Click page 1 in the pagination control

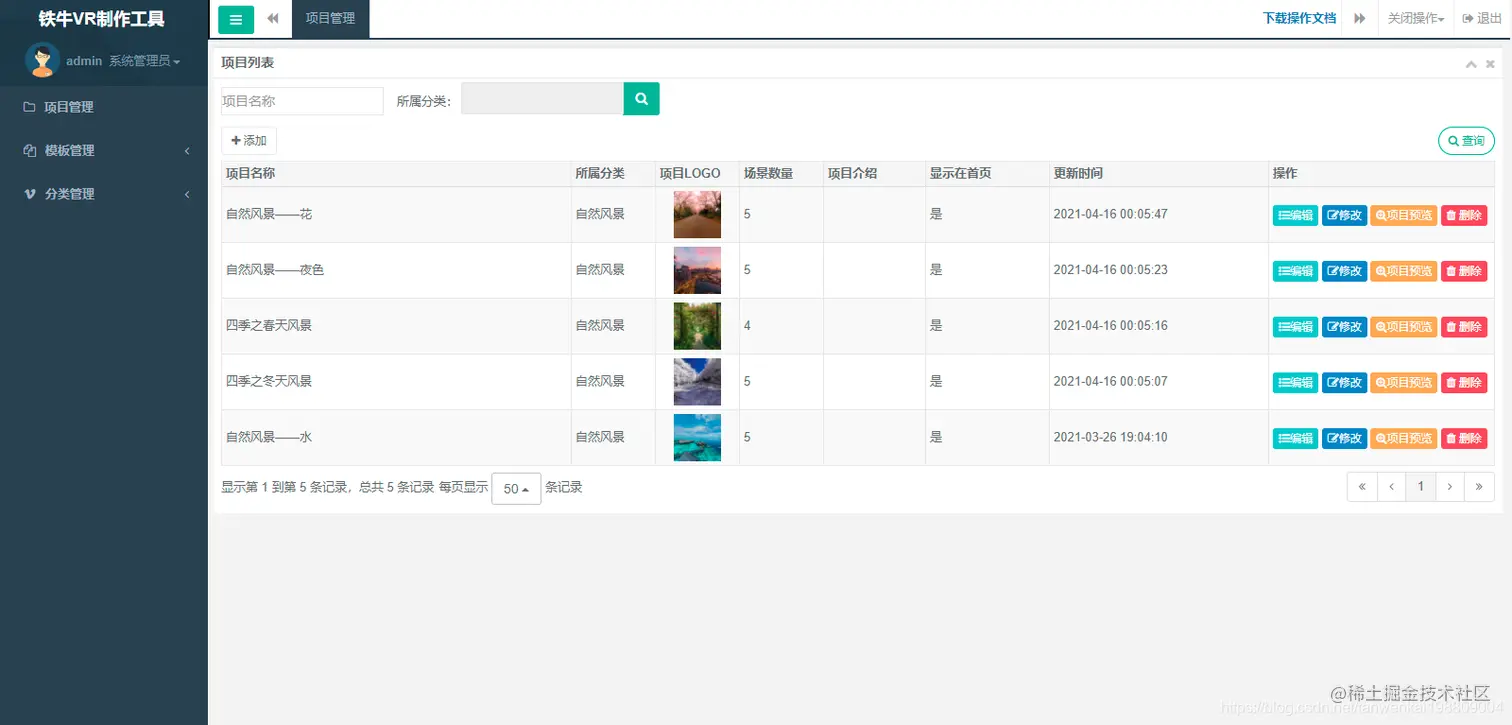click(1420, 487)
